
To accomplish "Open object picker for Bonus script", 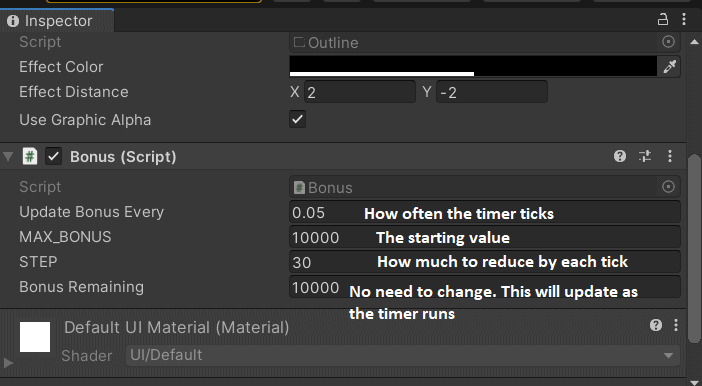I will (668, 187).
